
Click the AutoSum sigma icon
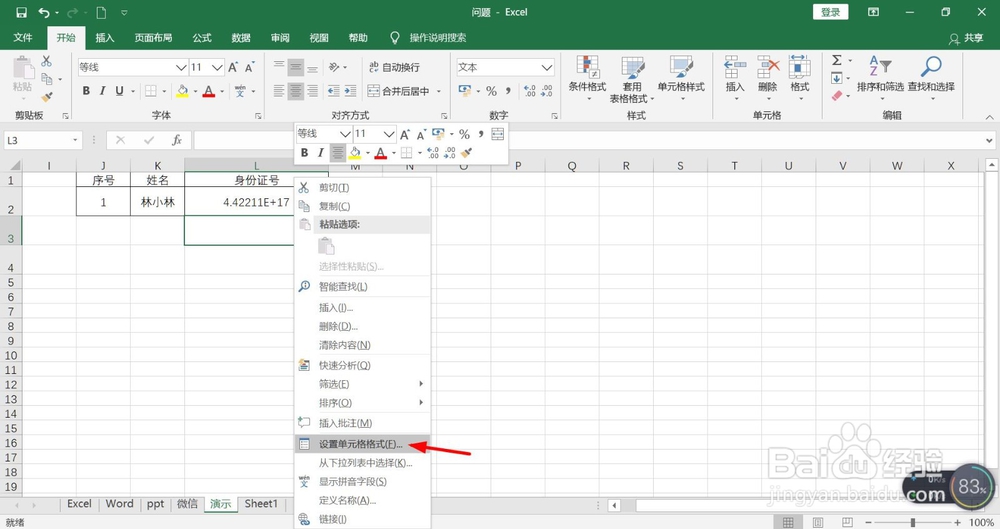(x=837, y=60)
